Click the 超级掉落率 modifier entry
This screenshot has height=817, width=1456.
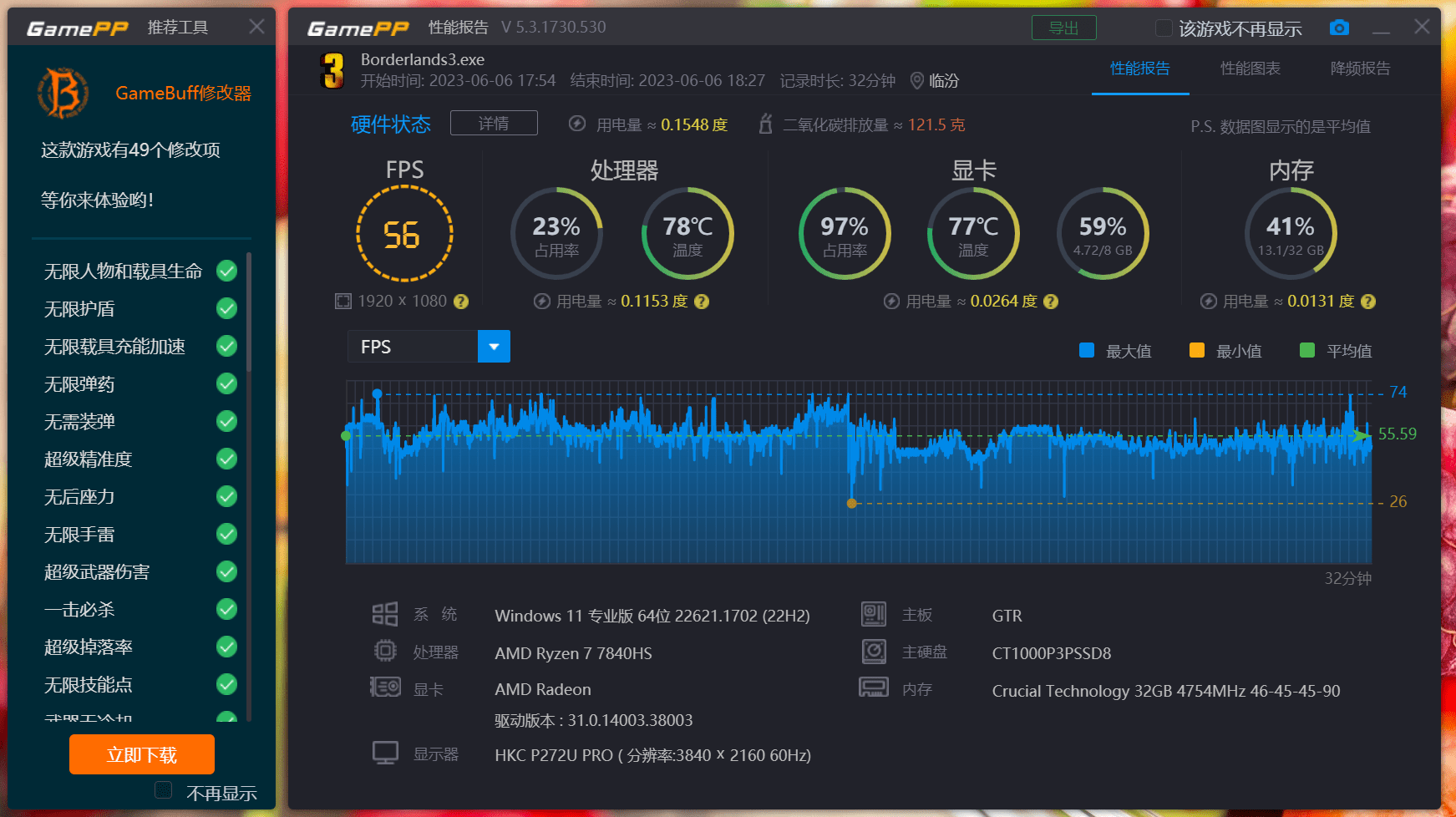pos(89,647)
